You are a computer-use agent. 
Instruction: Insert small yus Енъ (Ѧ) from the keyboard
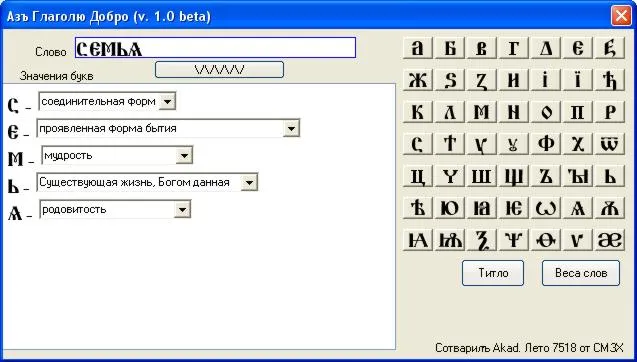(578, 208)
